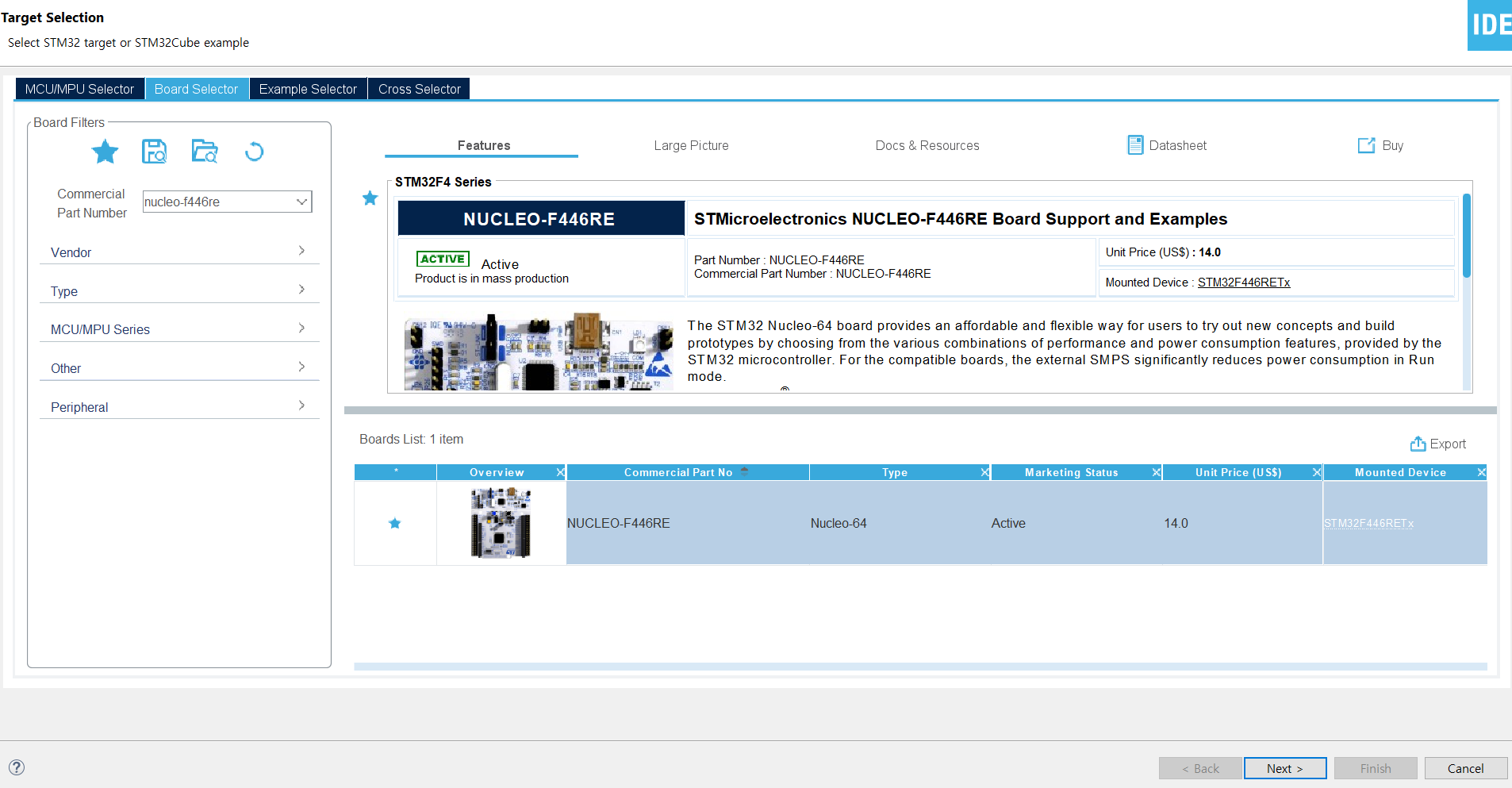The height and width of the screenshot is (788, 1512).
Task: Remove the Marketing Status column with its X
Action: [1157, 472]
